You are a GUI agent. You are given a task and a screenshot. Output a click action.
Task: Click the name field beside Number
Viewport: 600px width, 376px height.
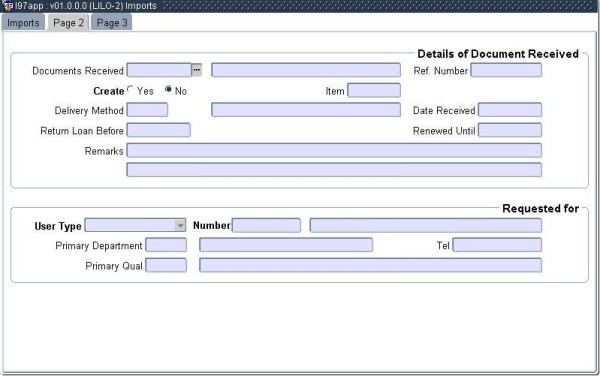[x=426, y=225]
